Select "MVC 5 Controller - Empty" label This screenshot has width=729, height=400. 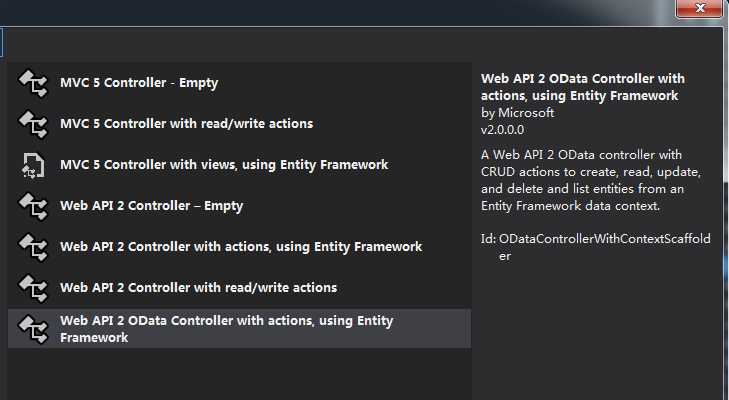pos(139,83)
